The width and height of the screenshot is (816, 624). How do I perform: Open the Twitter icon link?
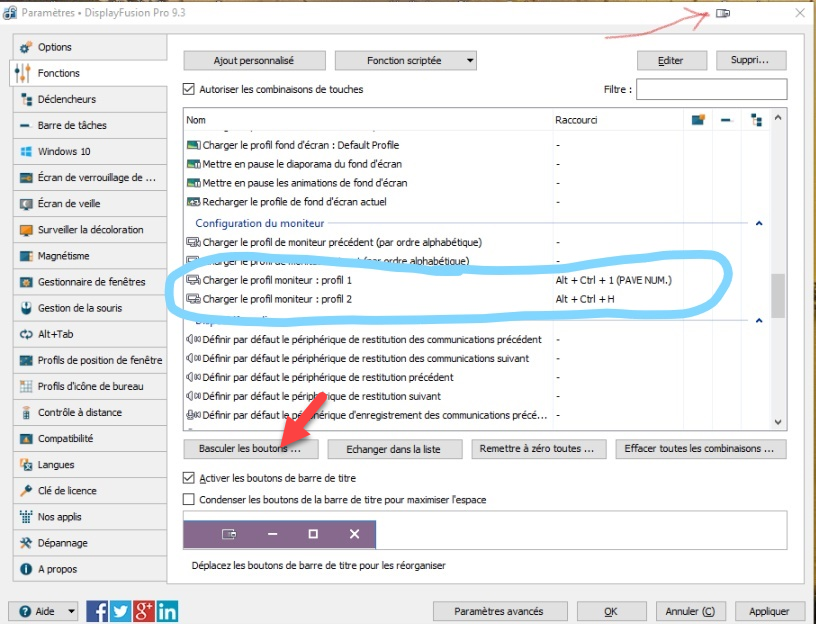pyautogui.click(x=121, y=610)
